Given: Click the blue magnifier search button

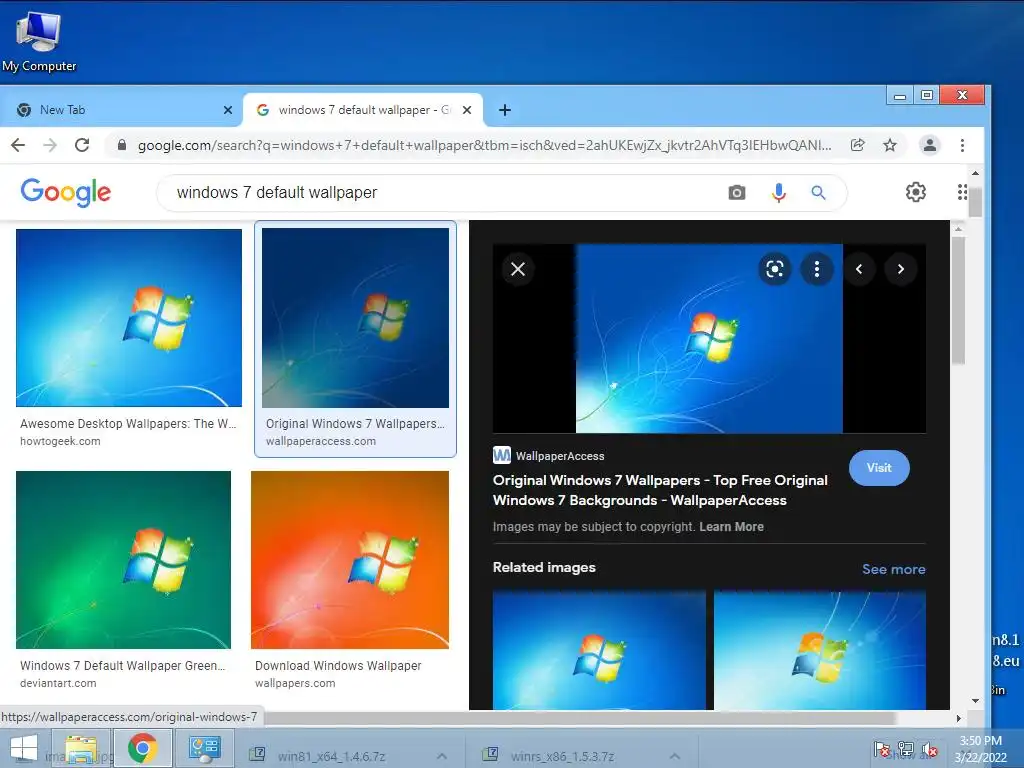Looking at the screenshot, I should (x=818, y=193).
